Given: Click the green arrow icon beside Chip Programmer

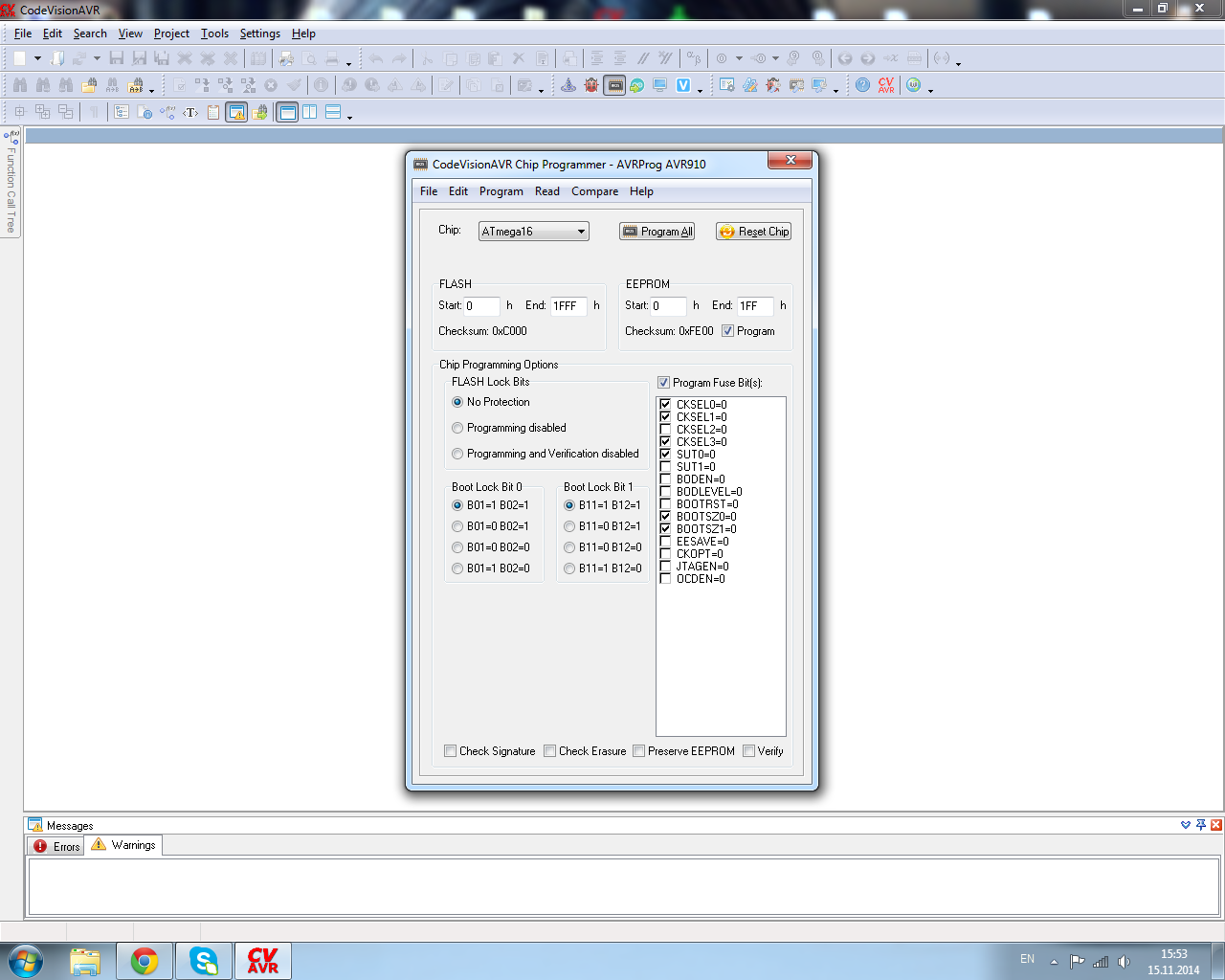Looking at the screenshot, I should point(636,85).
